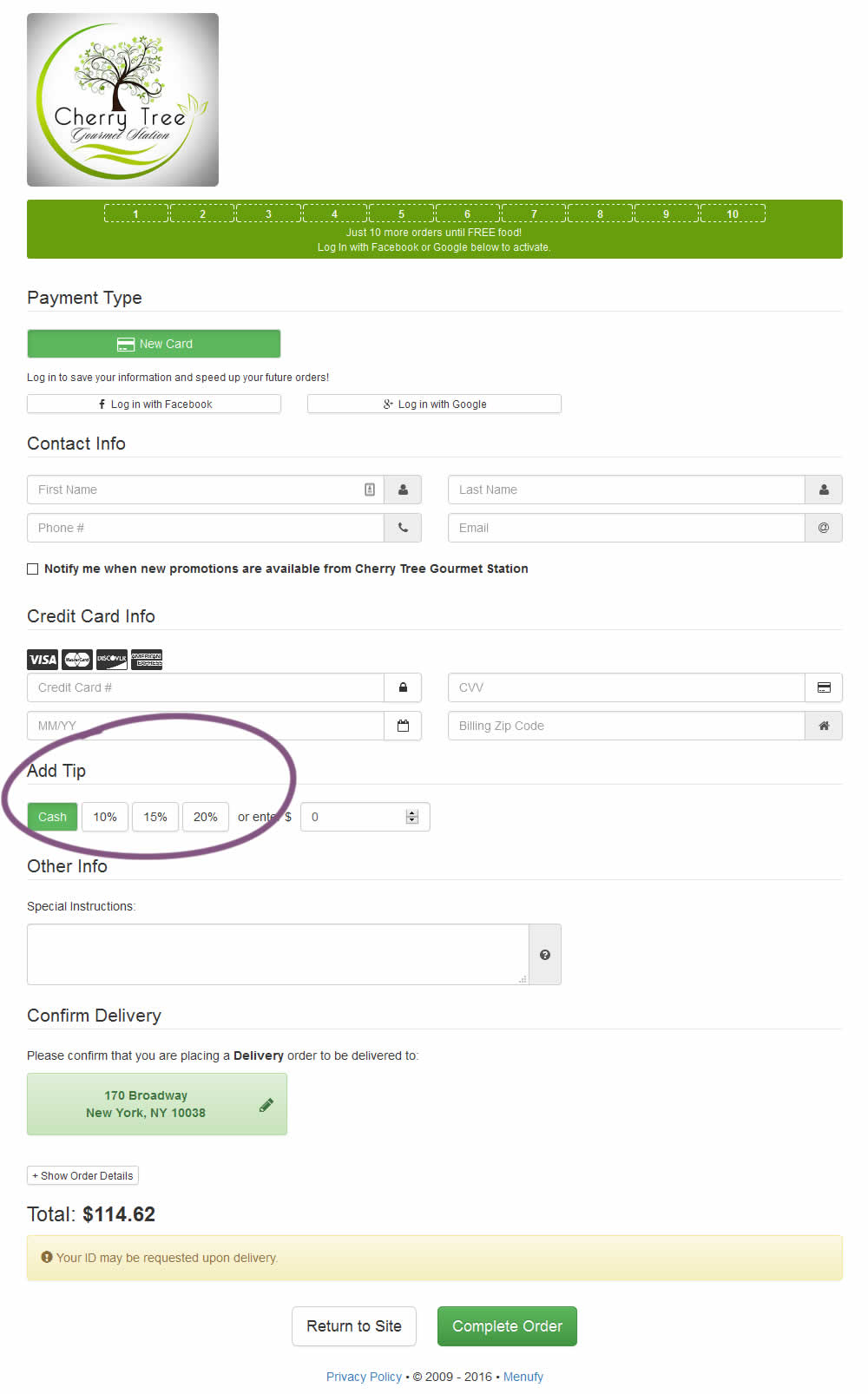Choose the 15% tip option
The image size is (868, 1394).
point(155,817)
